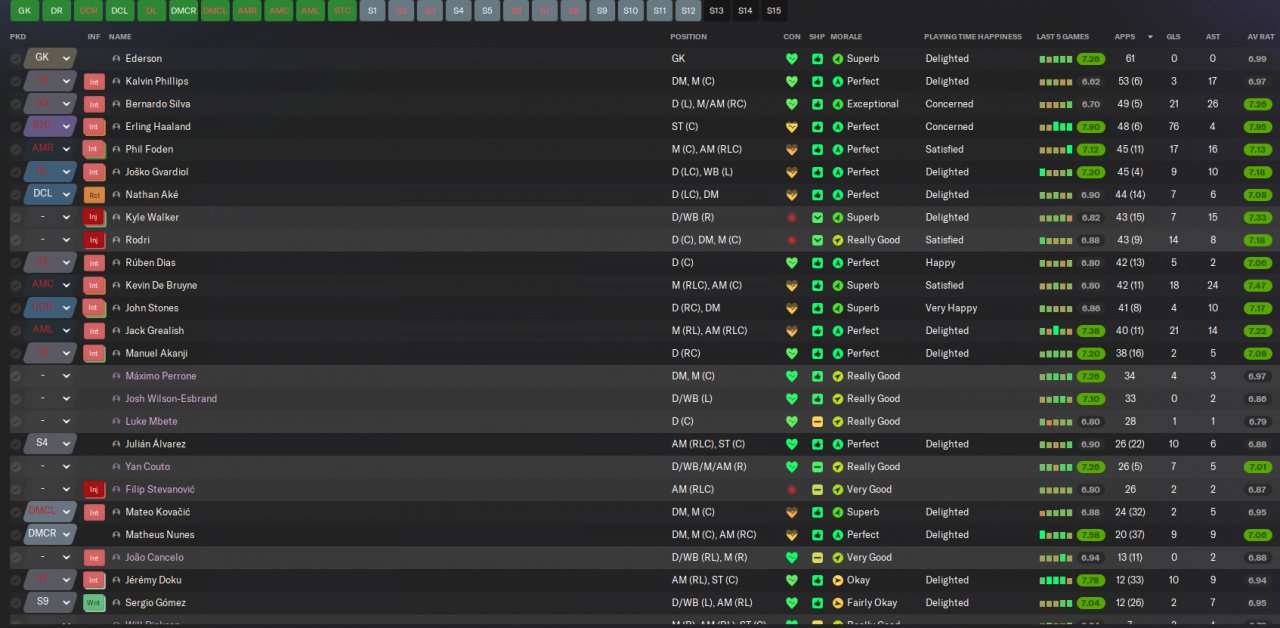1280x628 pixels.
Task: Click Kyle Walker's match sharpness icon
Action: click(x=817, y=217)
